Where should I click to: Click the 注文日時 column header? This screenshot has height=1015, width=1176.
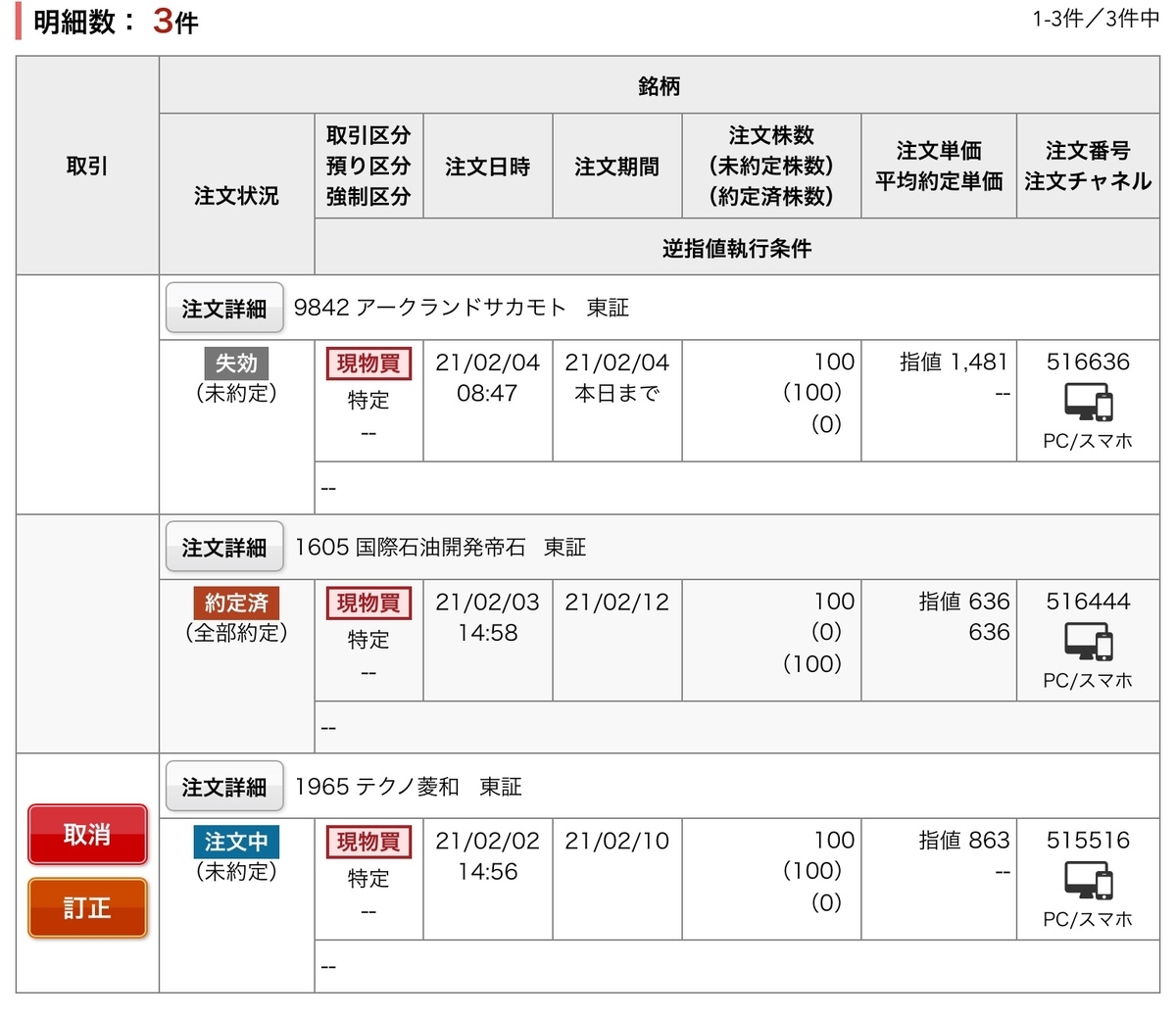(488, 167)
